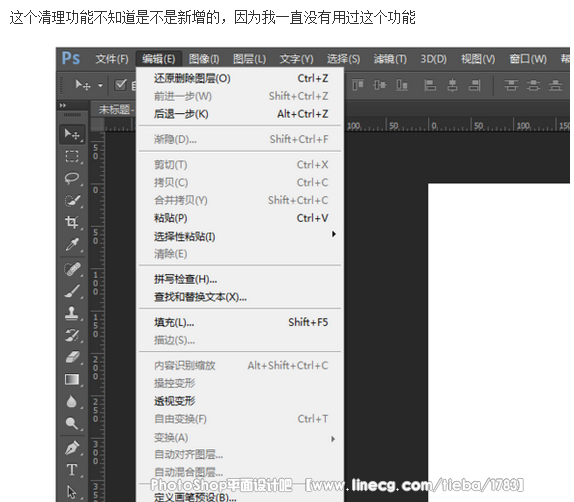This screenshot has width=574, height=502.
Task: Select the Move tool in toolbox
Action: (72, 134)
